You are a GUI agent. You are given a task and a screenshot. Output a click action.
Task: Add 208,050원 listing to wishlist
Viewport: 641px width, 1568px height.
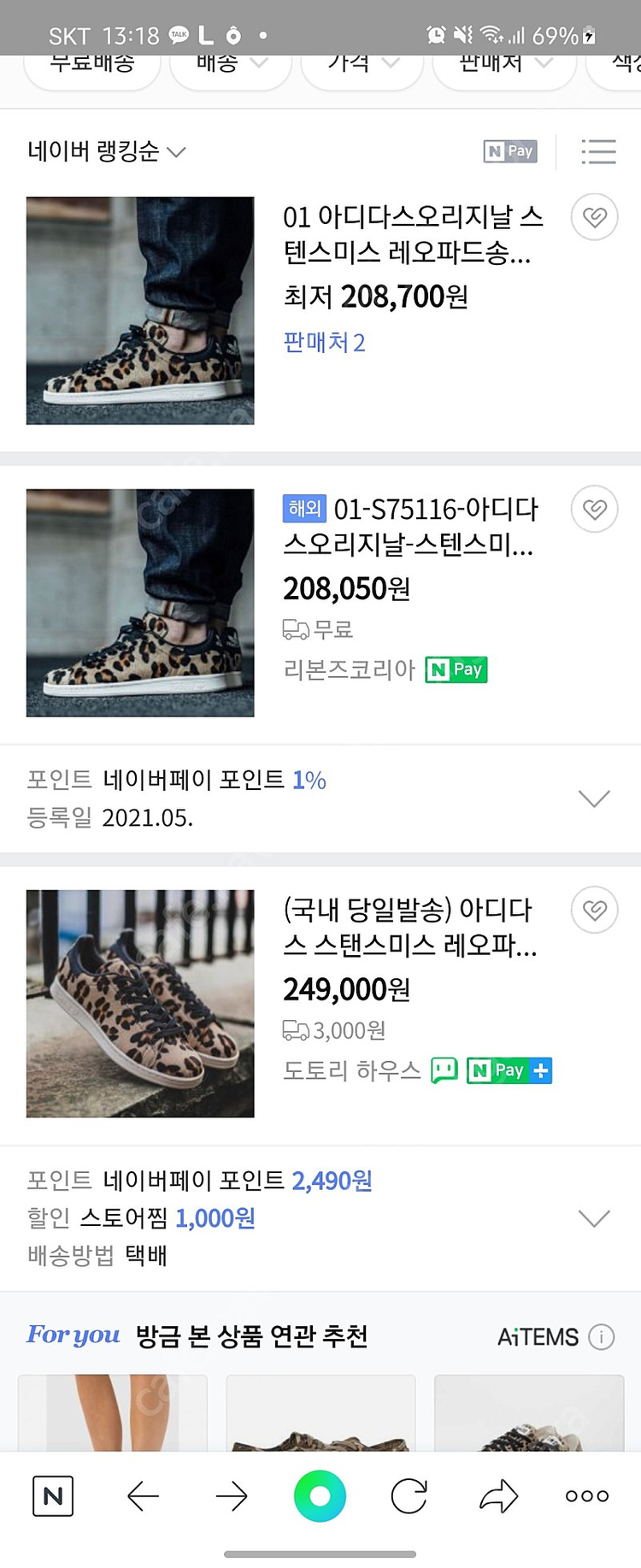tap(594, 510)
